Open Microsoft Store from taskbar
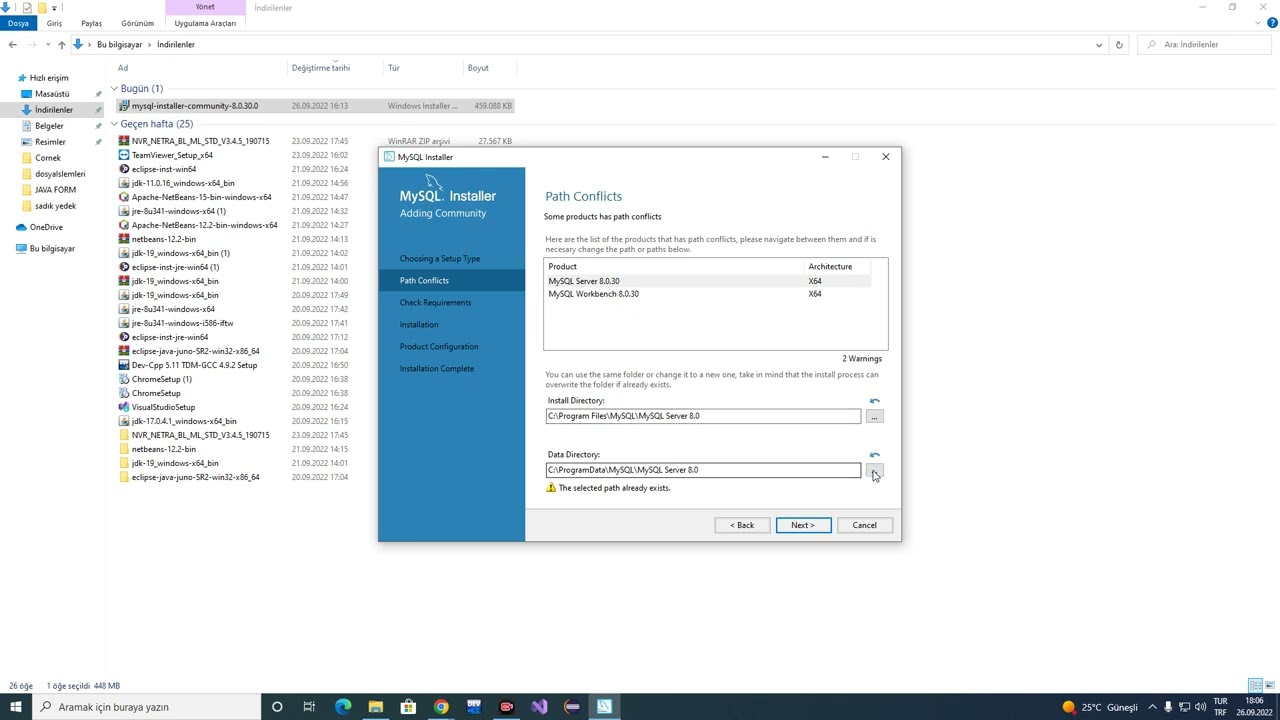This screenshot has width=1280, height=720. coord(408,707)
